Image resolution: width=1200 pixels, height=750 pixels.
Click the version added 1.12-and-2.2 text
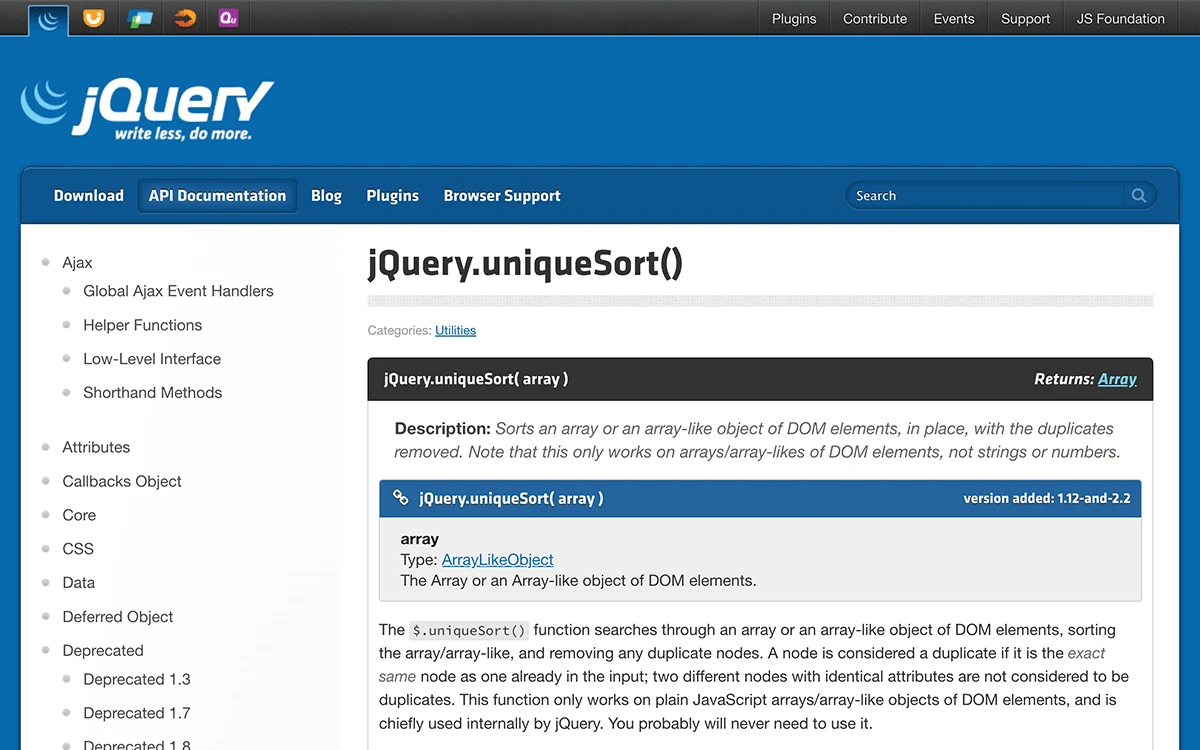pos(1047,498)
